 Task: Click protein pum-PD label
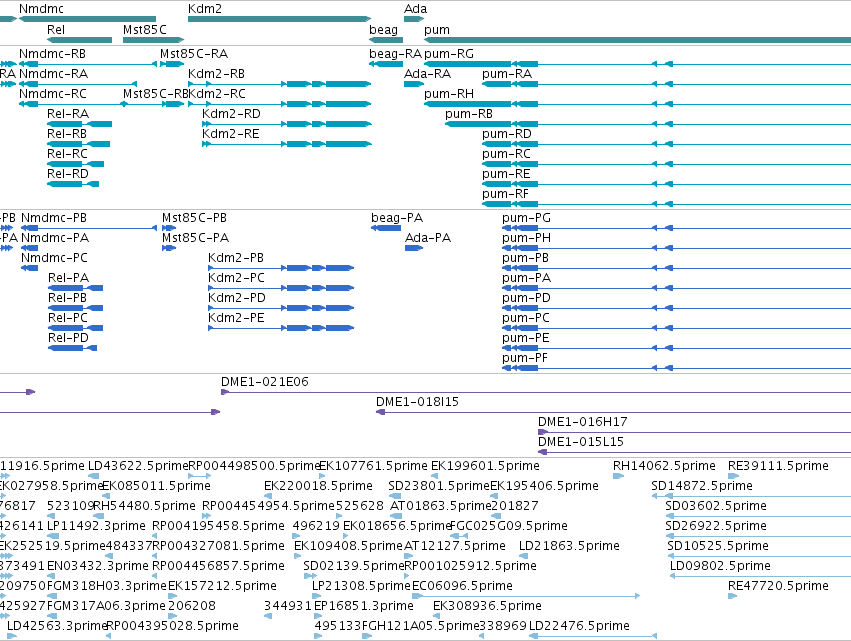click(x=526, y=297)
